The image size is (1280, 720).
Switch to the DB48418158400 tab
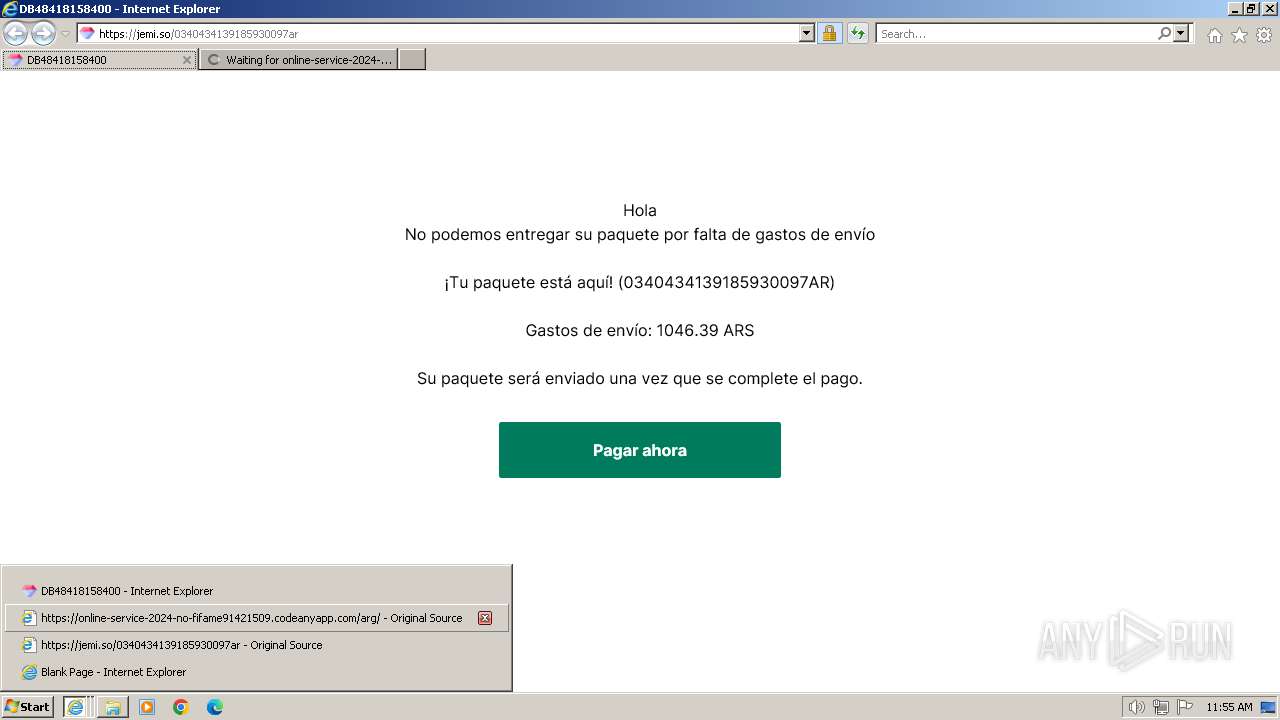(x=98, y=60)
